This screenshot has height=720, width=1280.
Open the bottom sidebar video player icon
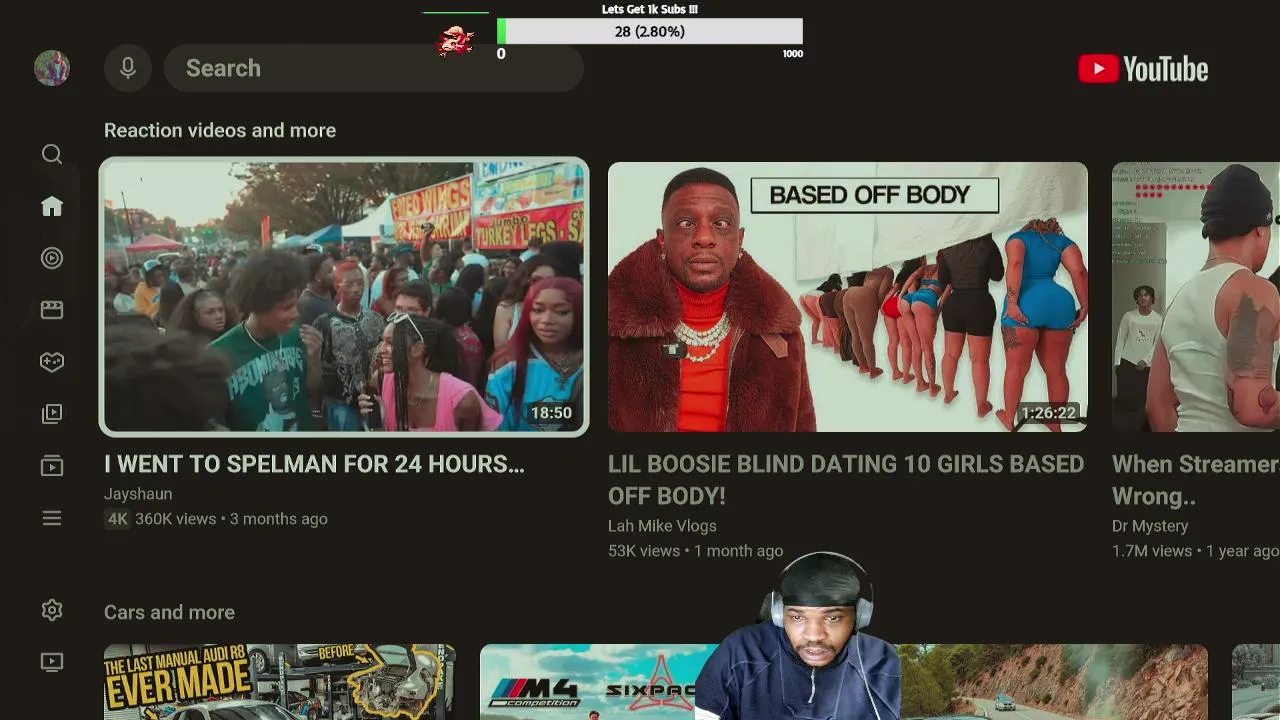52,662
